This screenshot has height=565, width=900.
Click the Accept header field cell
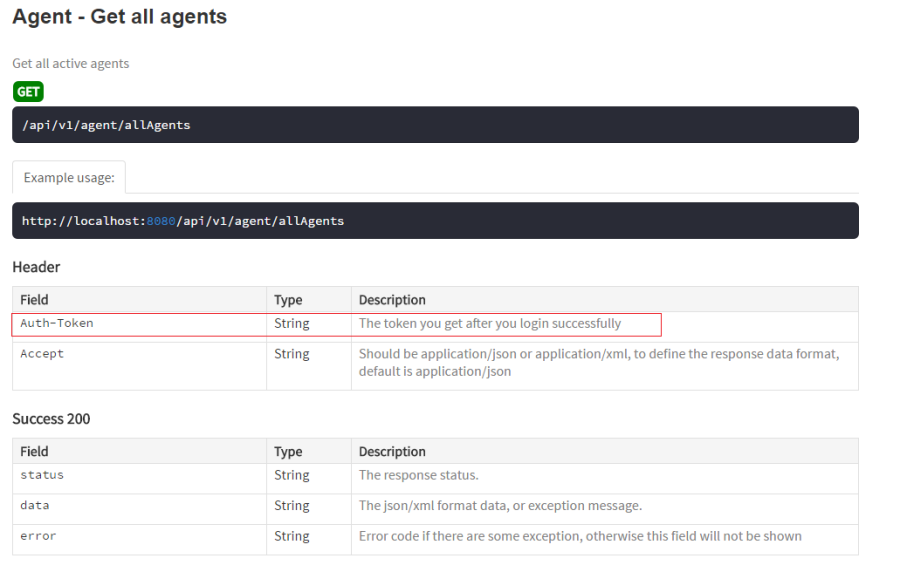coord(42,354)
